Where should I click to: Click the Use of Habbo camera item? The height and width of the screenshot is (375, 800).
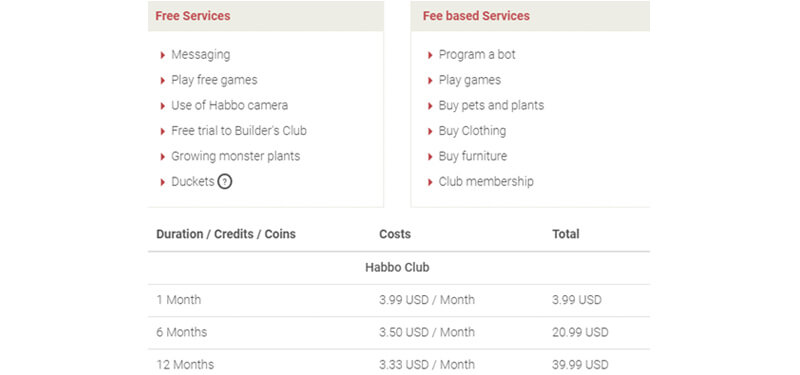point(230,105)
